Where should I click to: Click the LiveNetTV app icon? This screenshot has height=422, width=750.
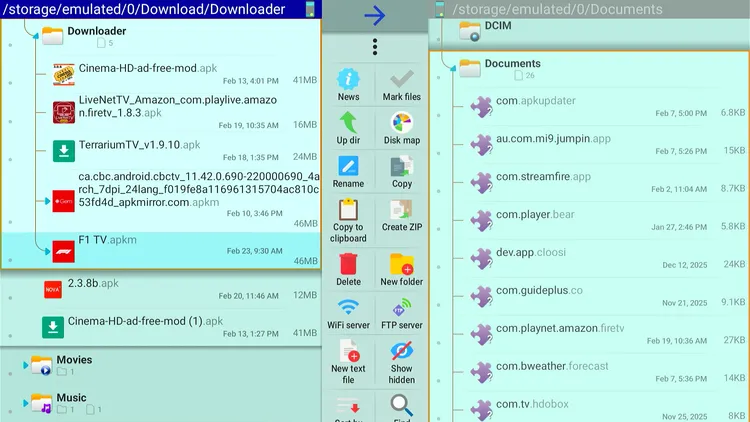pos(64,112)
